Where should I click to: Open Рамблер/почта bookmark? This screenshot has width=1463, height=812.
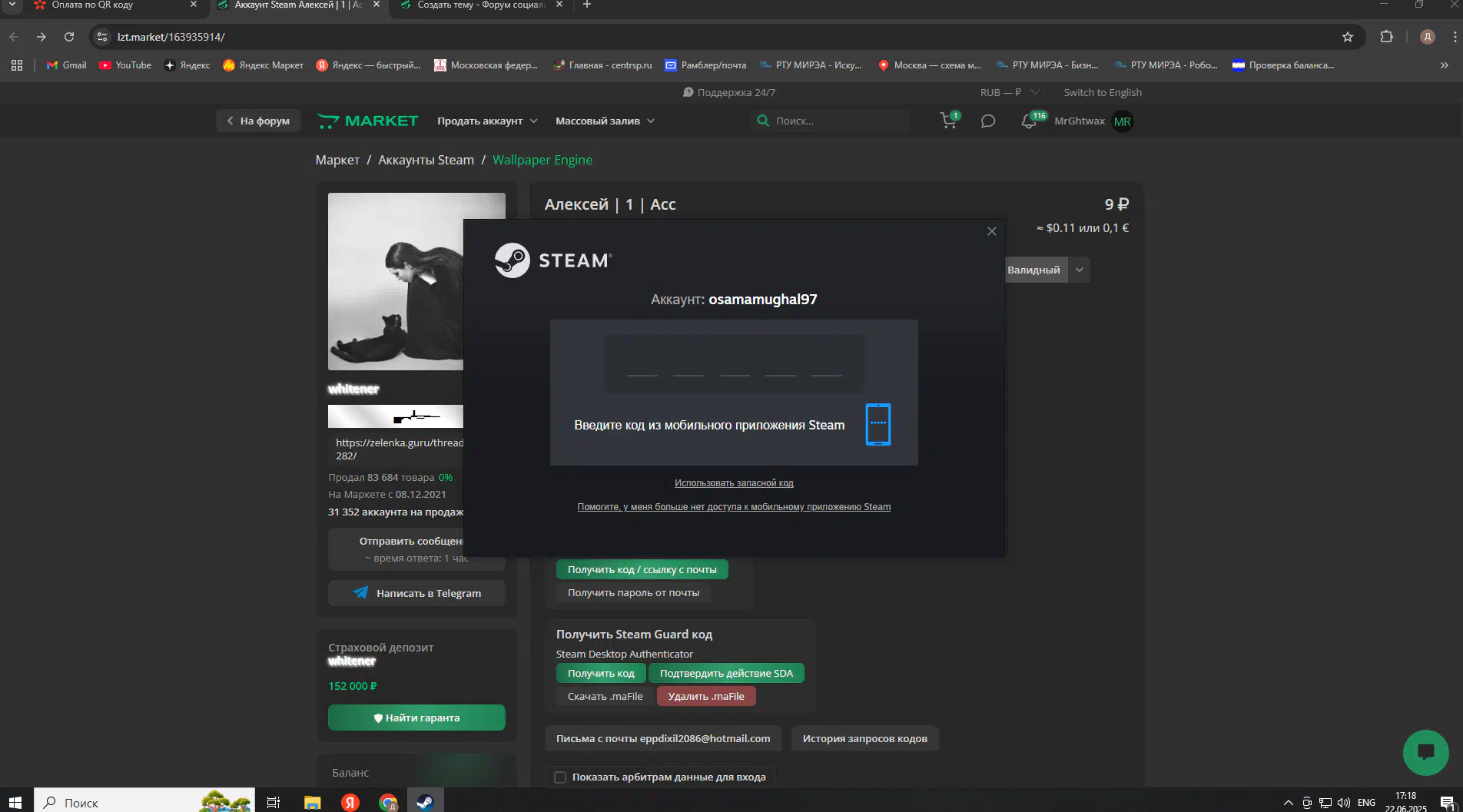(705, 65)
